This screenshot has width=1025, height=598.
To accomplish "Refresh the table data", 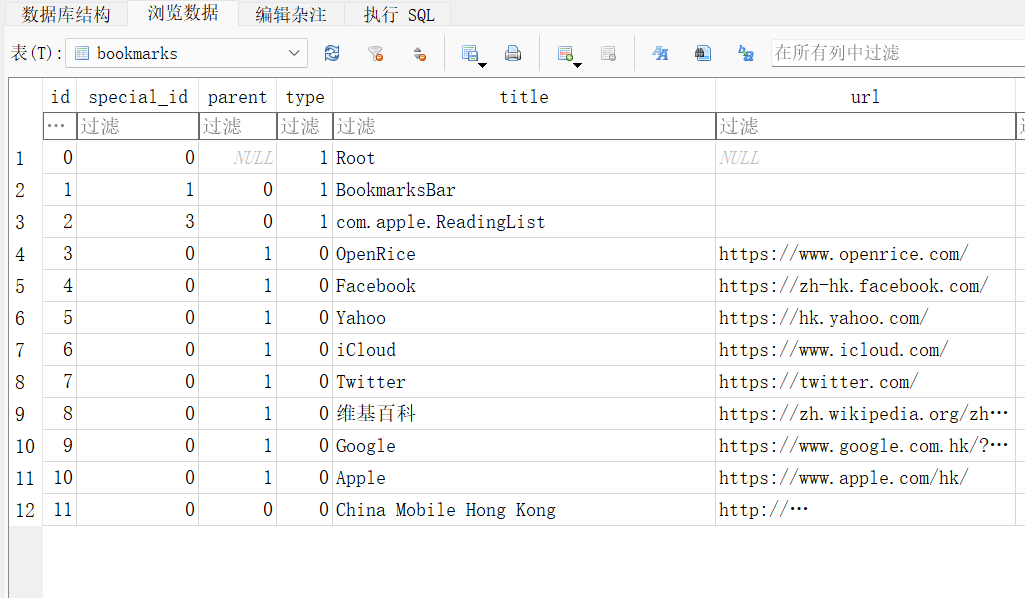I will pyautogui.click(x=332, y=53).
